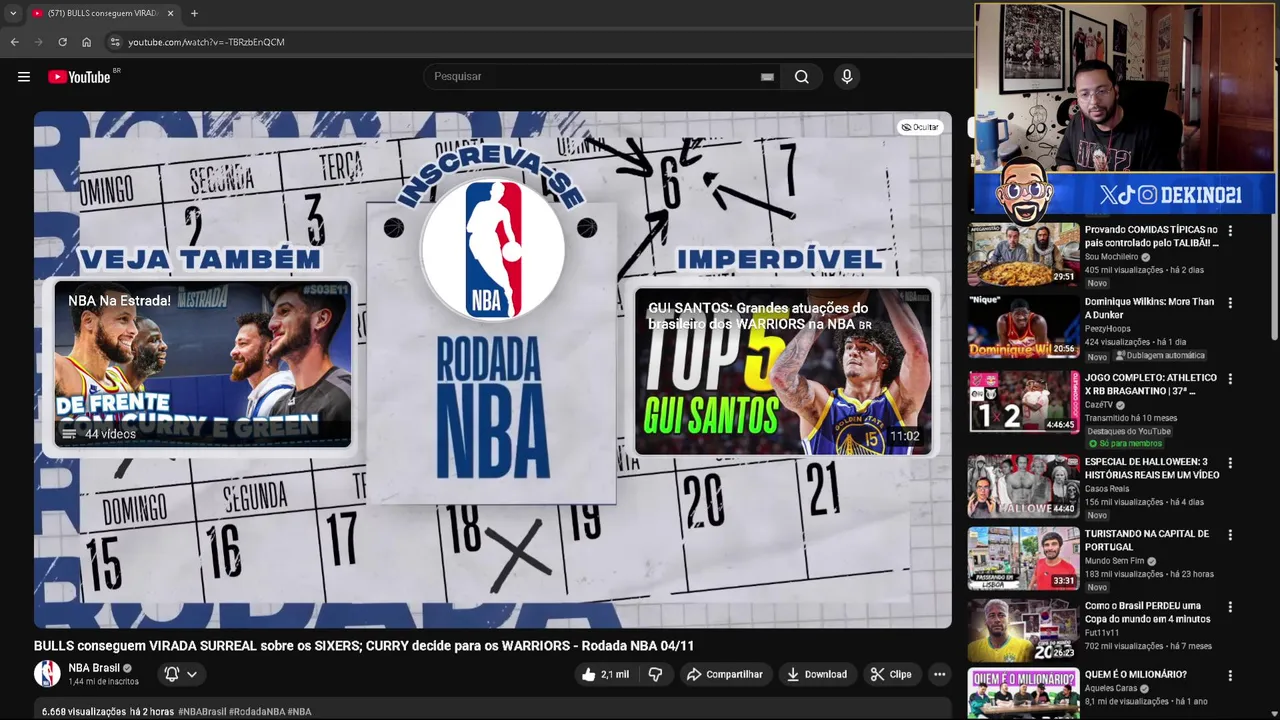Open QUEM É O MILIONÁRIO video thumbnail
Screen dimensions: 1280x720
(1024, 694)
